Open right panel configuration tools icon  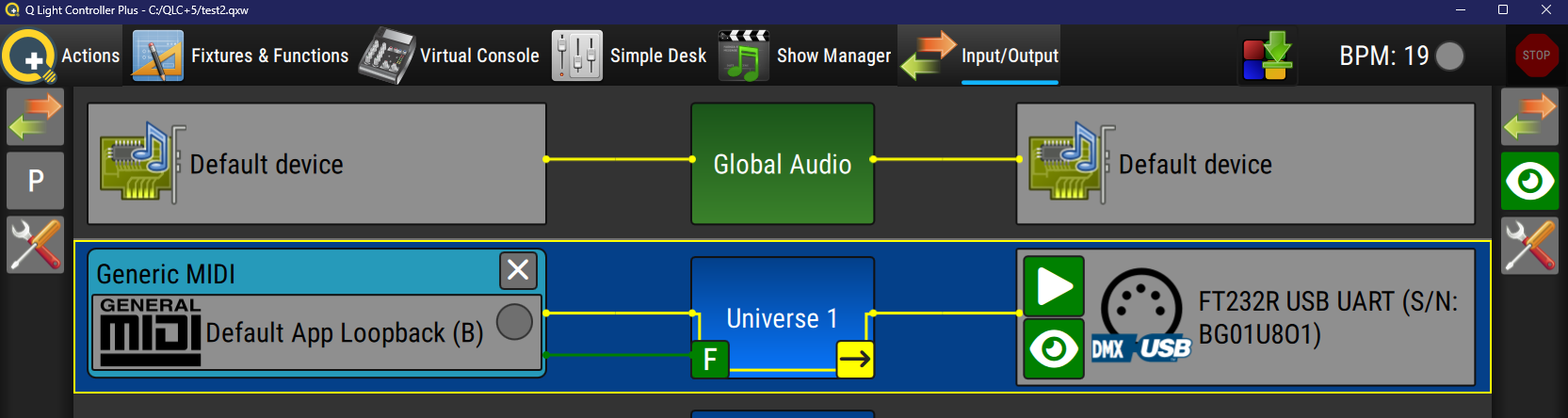point(1529,245)
